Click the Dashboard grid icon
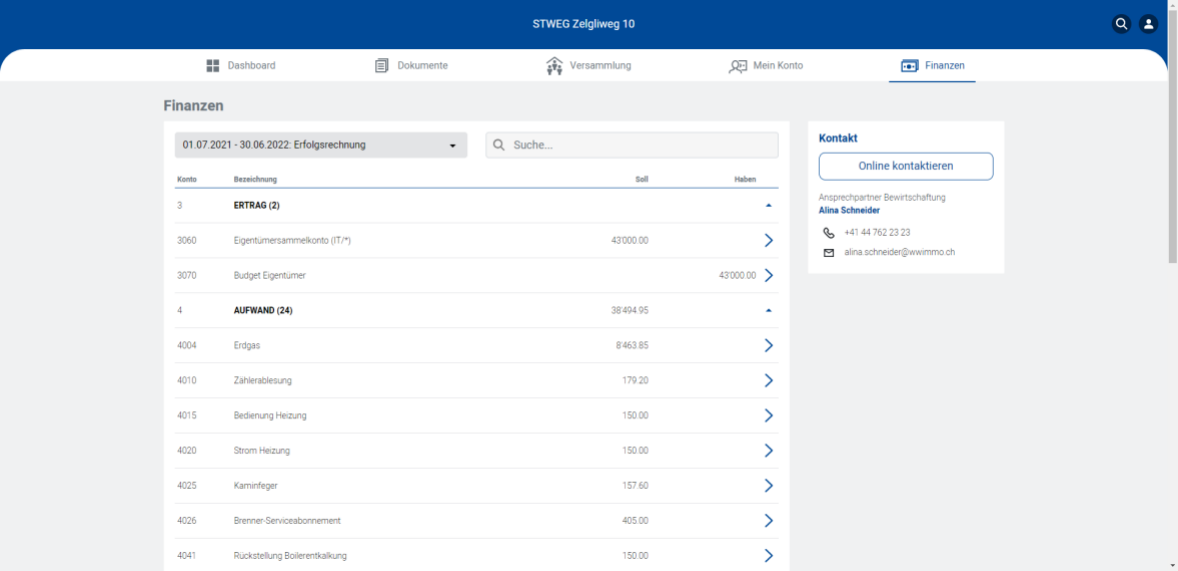This screenshot has width=1178, height=571. tap(213, 65)
